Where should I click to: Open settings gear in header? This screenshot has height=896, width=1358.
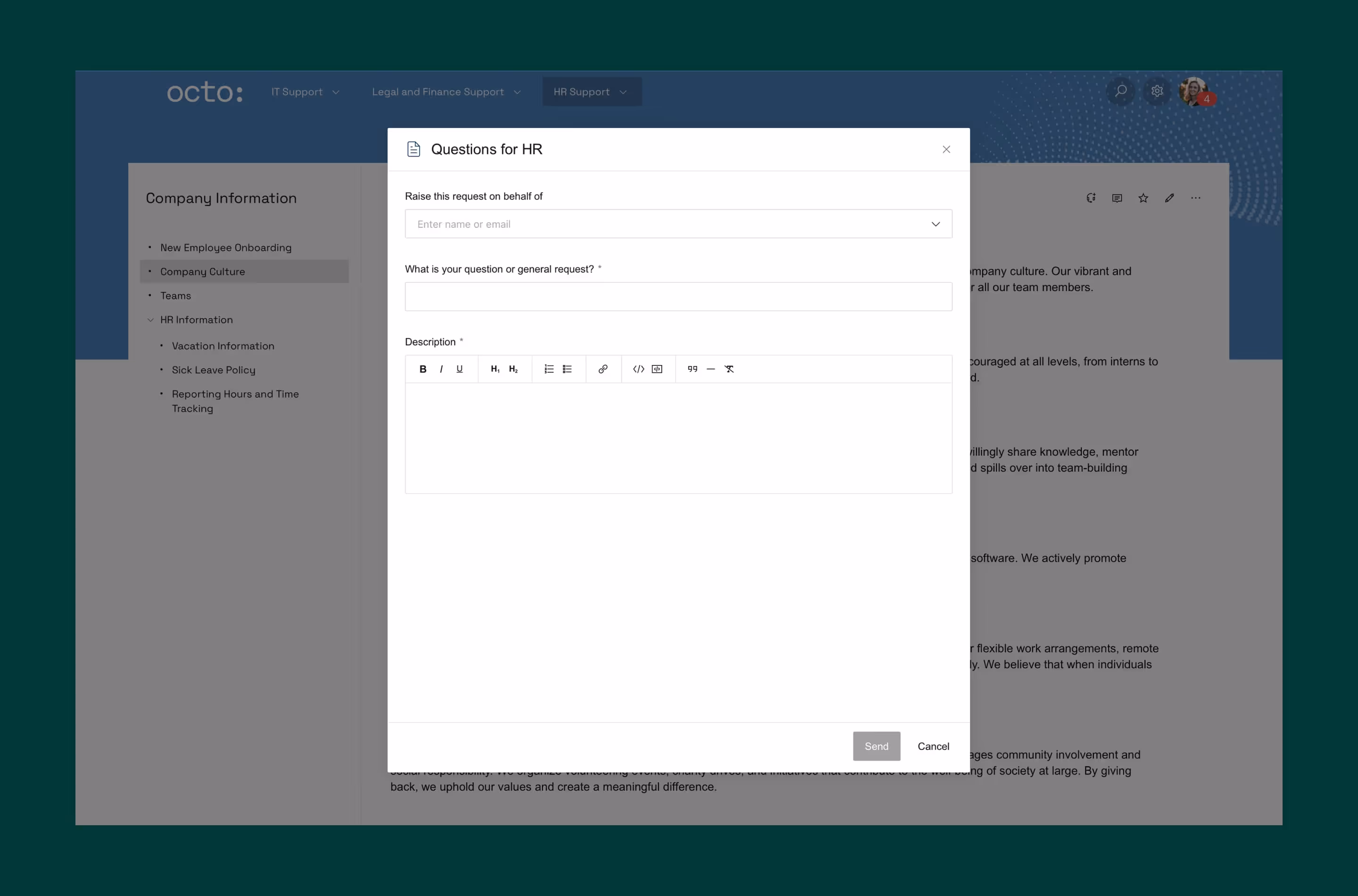point(1157,91)
